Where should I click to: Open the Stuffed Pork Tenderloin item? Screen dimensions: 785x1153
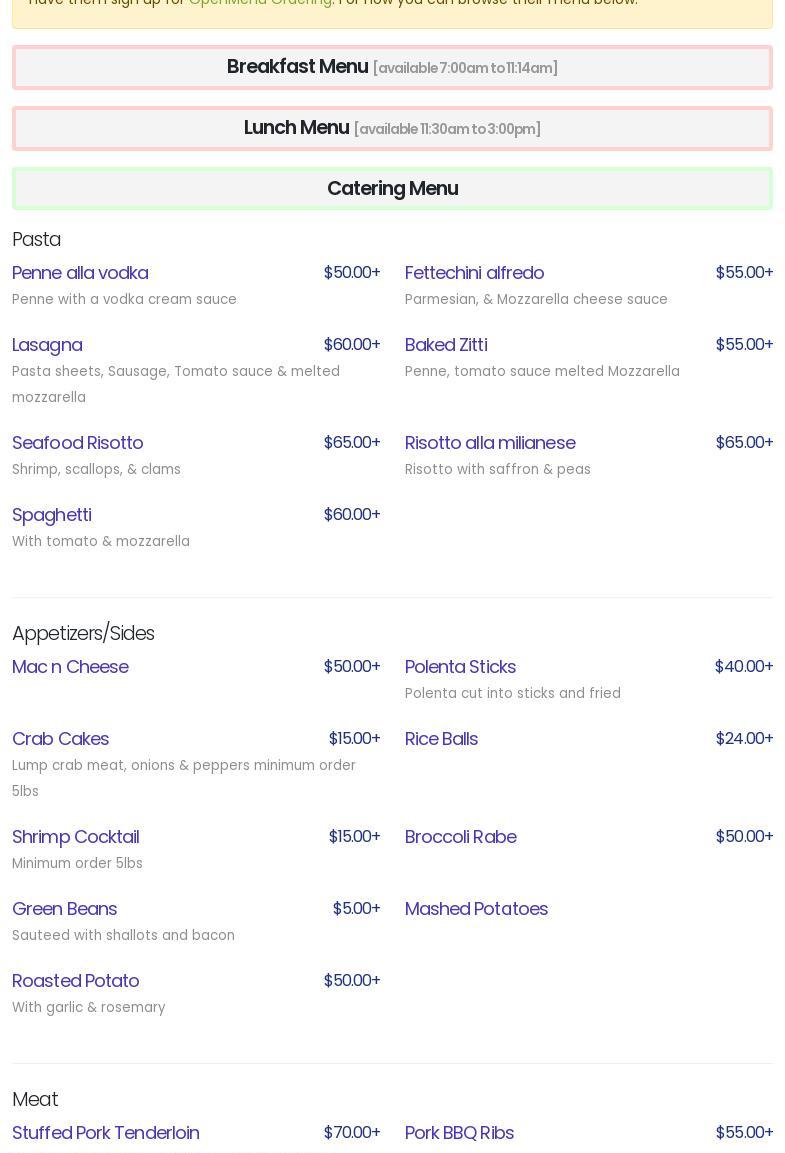click(105, 1133)
